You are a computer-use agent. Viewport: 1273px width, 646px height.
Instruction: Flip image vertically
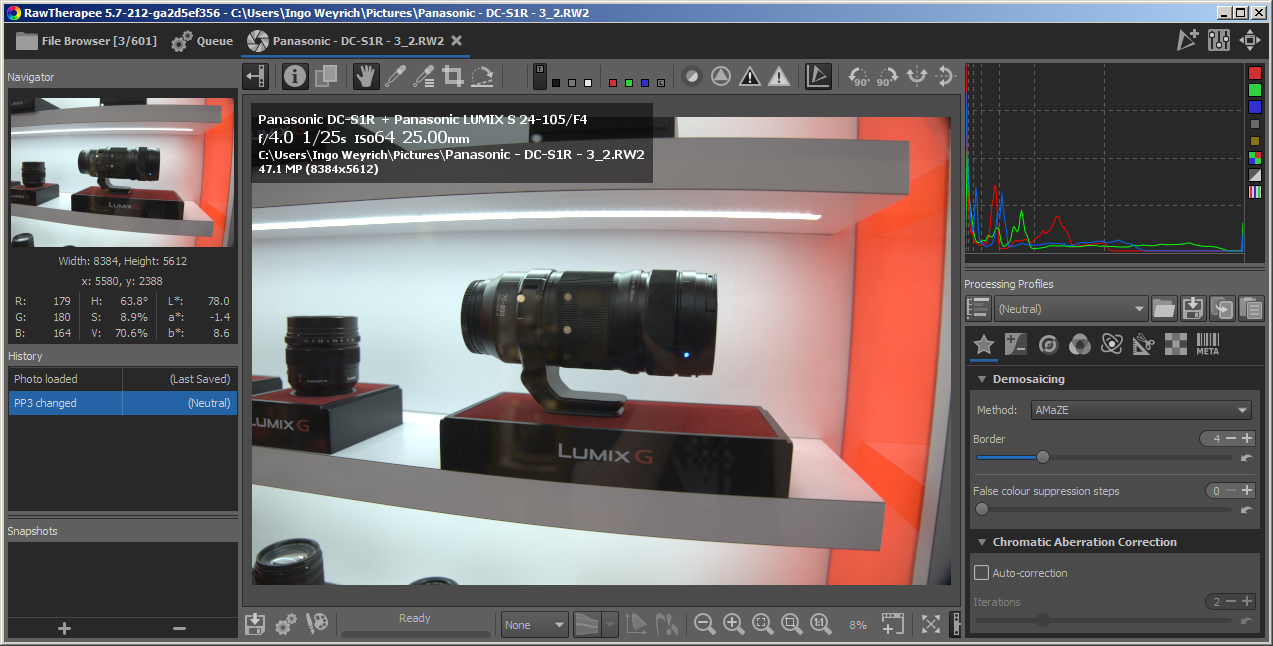pyautogui.click(x=945, y=76)
